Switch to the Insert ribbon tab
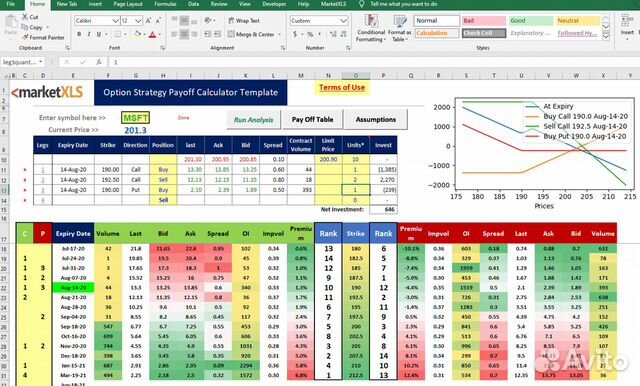 95,4
